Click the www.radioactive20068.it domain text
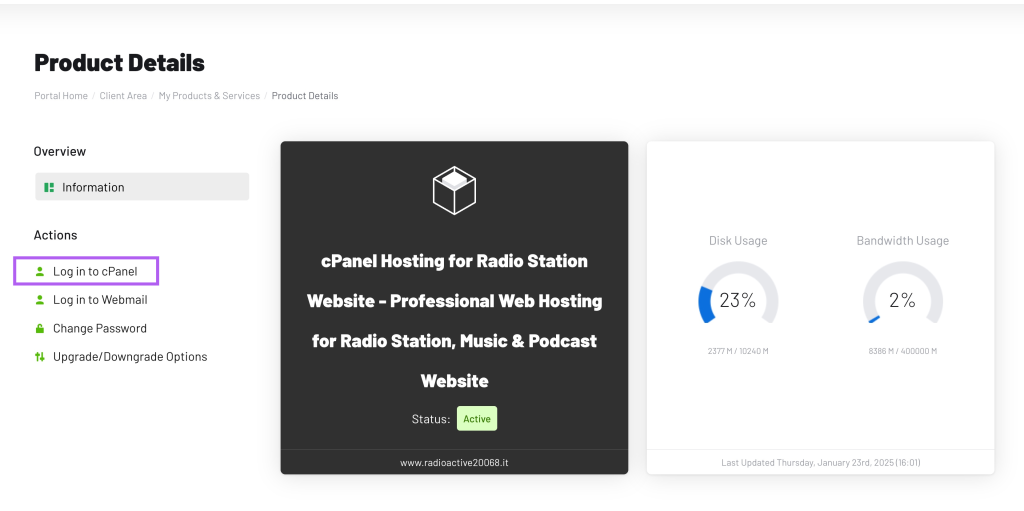The image size is (1024, 511). tap(454, 463)
